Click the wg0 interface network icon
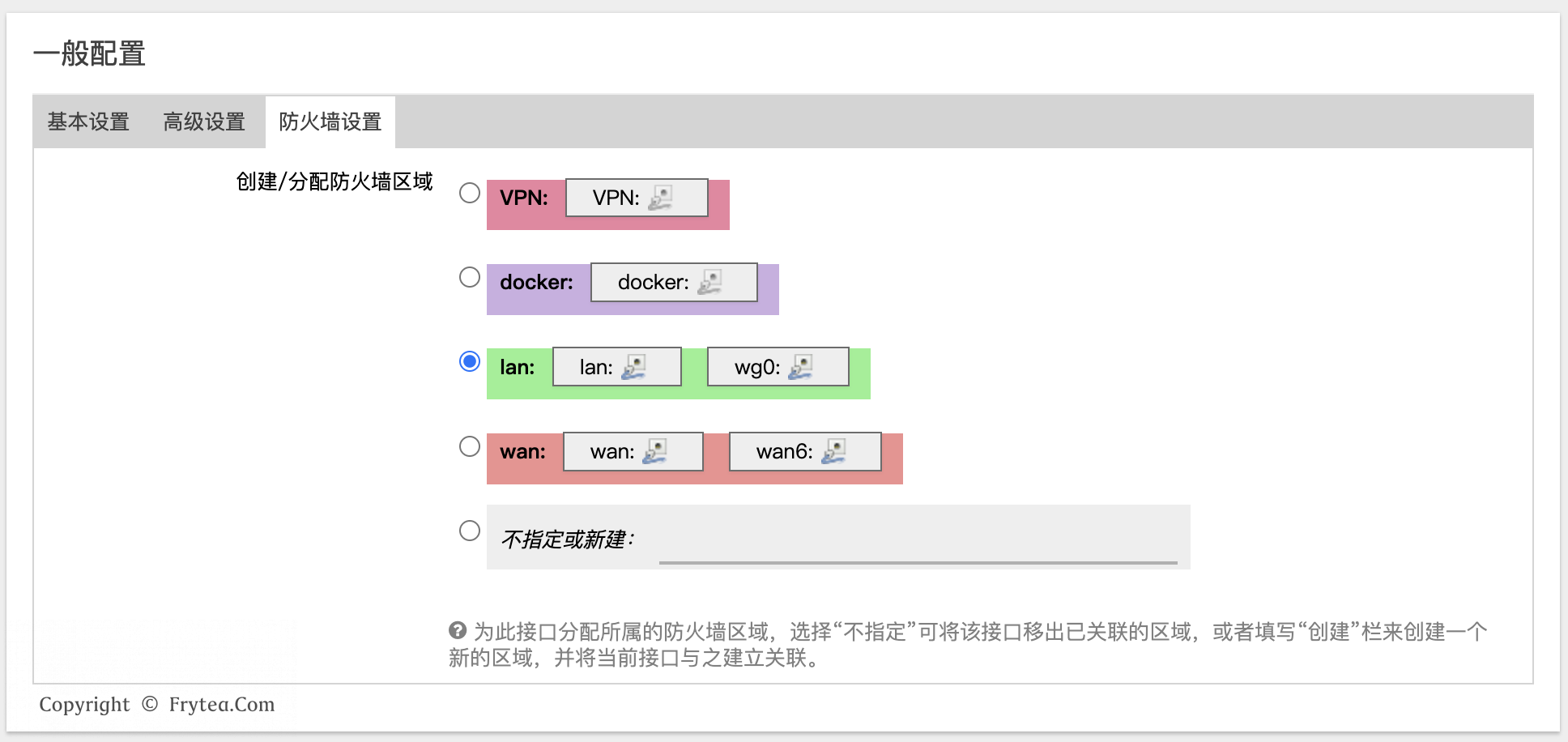The image size is (1568, 742). (801, 368)
